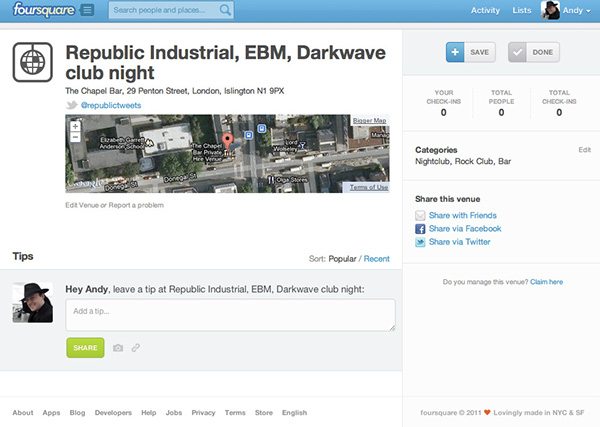Open the @republictweets Twitter link
Screen dimensions: 600x427
coord(111,105)
